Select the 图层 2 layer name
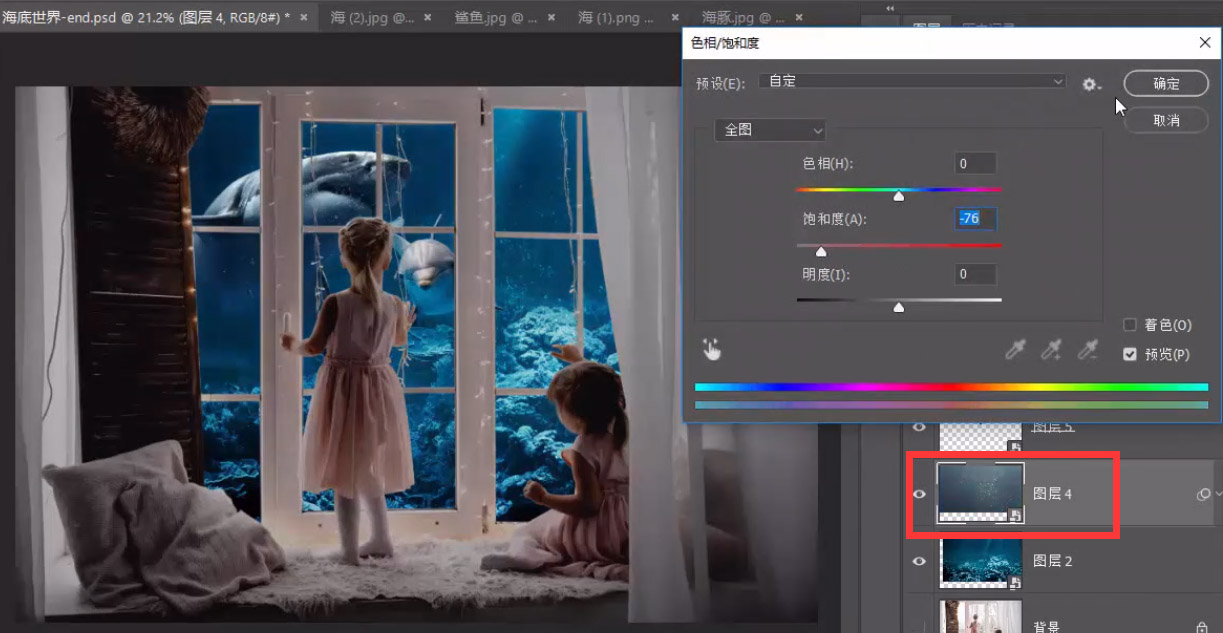This screenshot has width=1223, height=633. [x=1052, y=561]
